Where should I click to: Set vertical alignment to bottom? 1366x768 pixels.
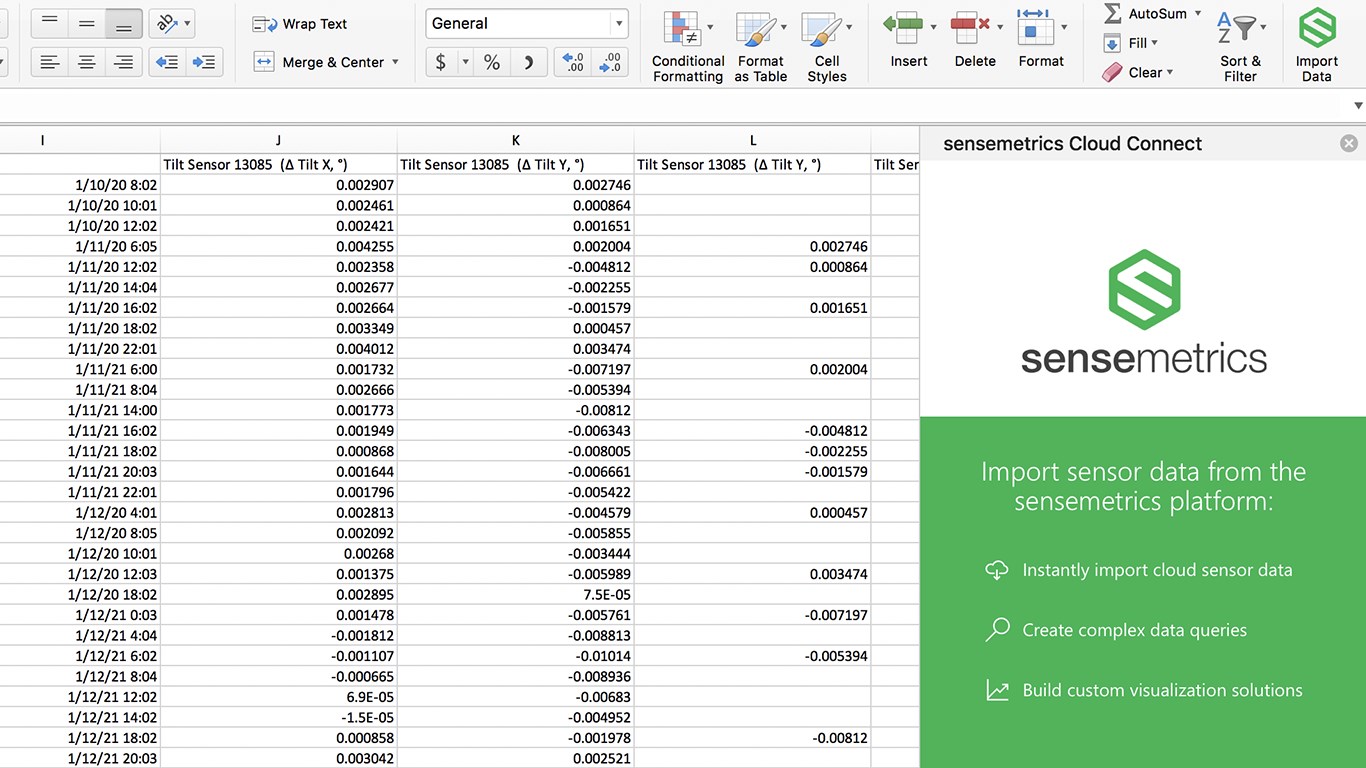(123, 23)
